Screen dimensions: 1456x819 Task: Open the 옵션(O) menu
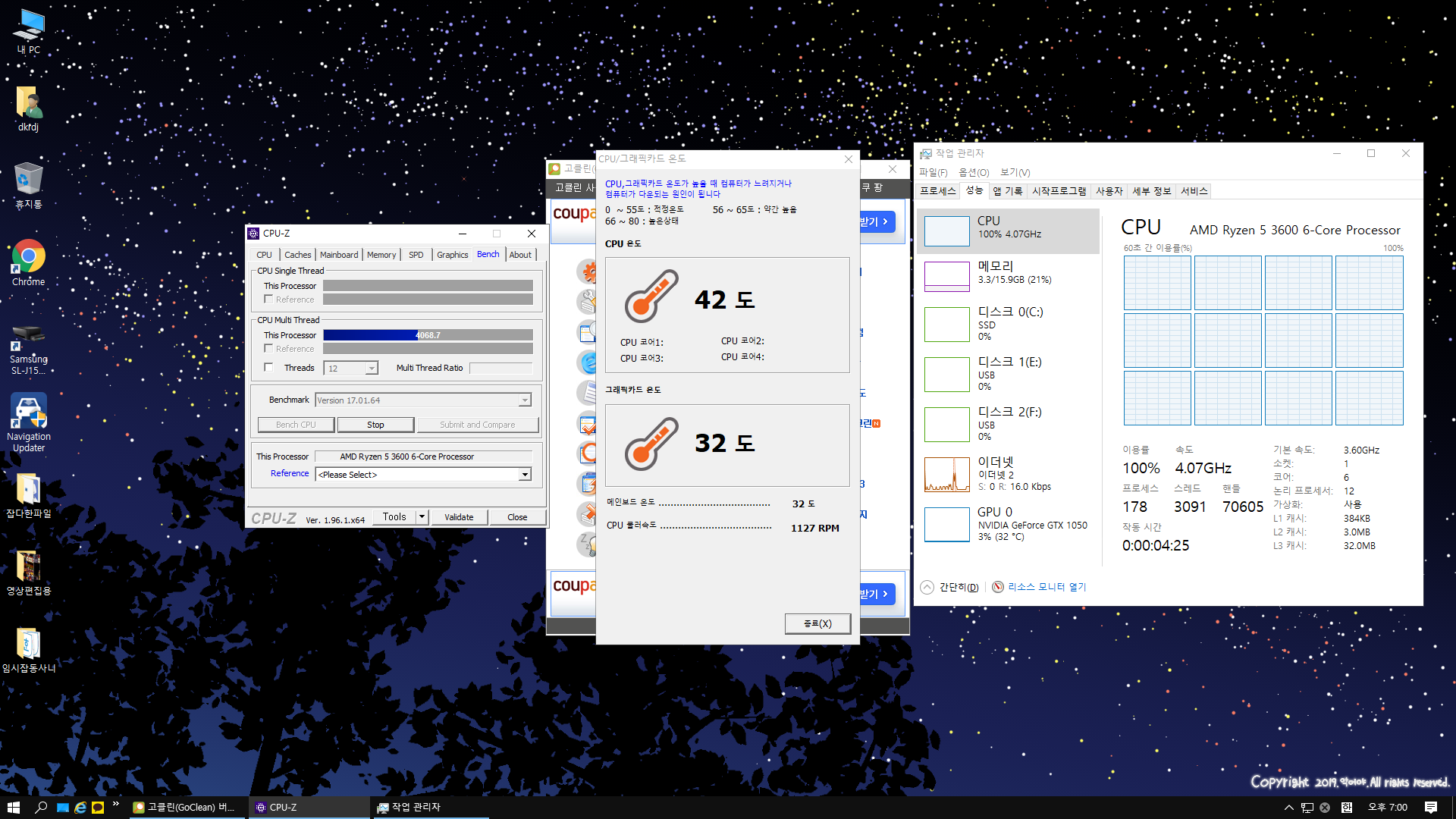(x=974, y=173)
